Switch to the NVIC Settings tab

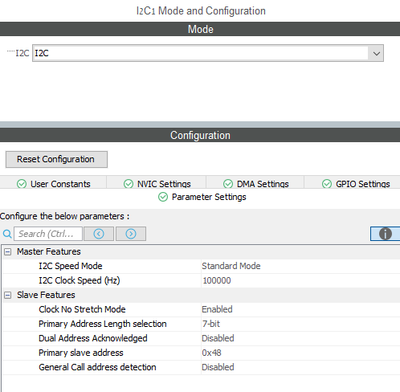pos(157,184)
